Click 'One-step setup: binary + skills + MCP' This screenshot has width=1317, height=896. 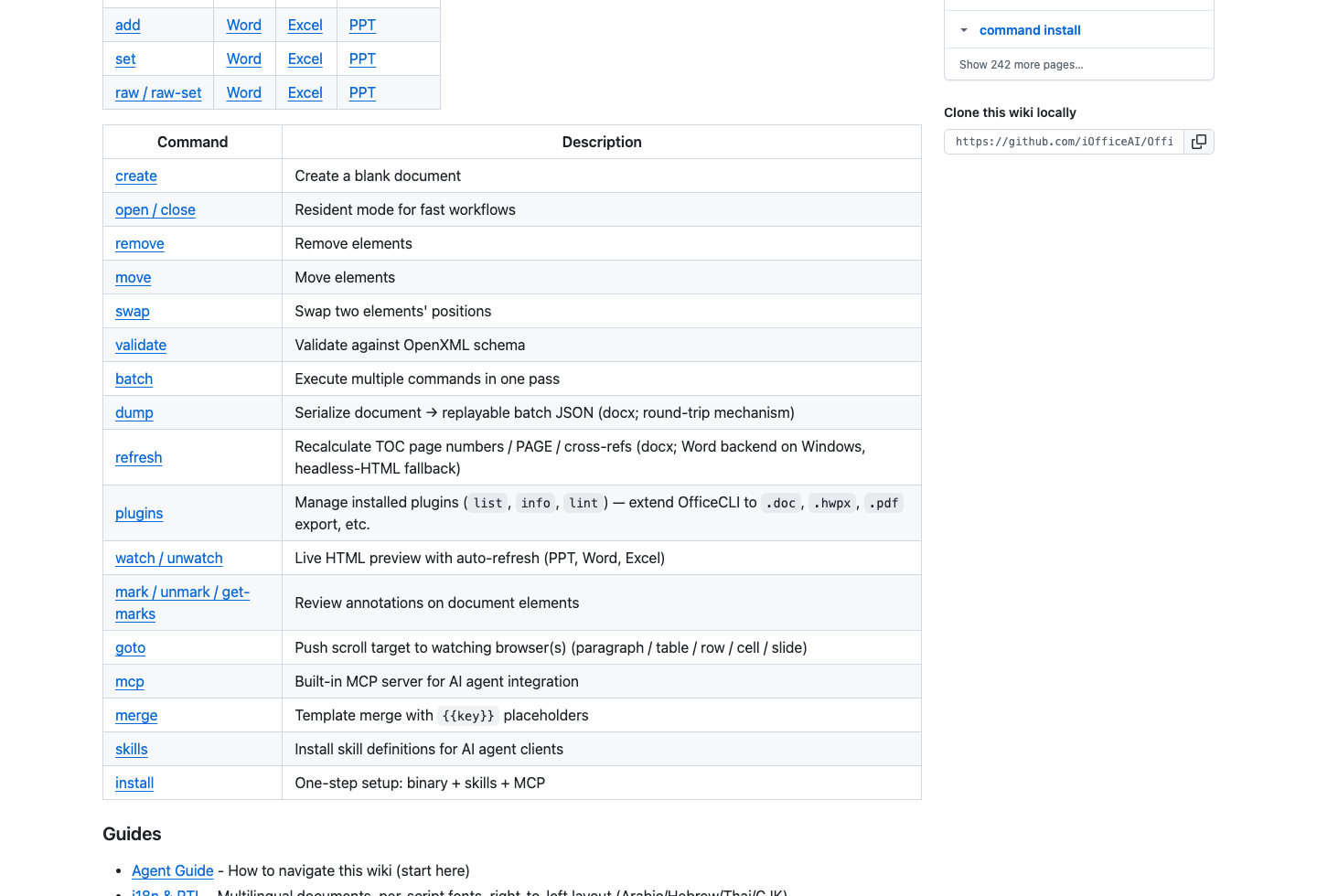coord(420,784)
